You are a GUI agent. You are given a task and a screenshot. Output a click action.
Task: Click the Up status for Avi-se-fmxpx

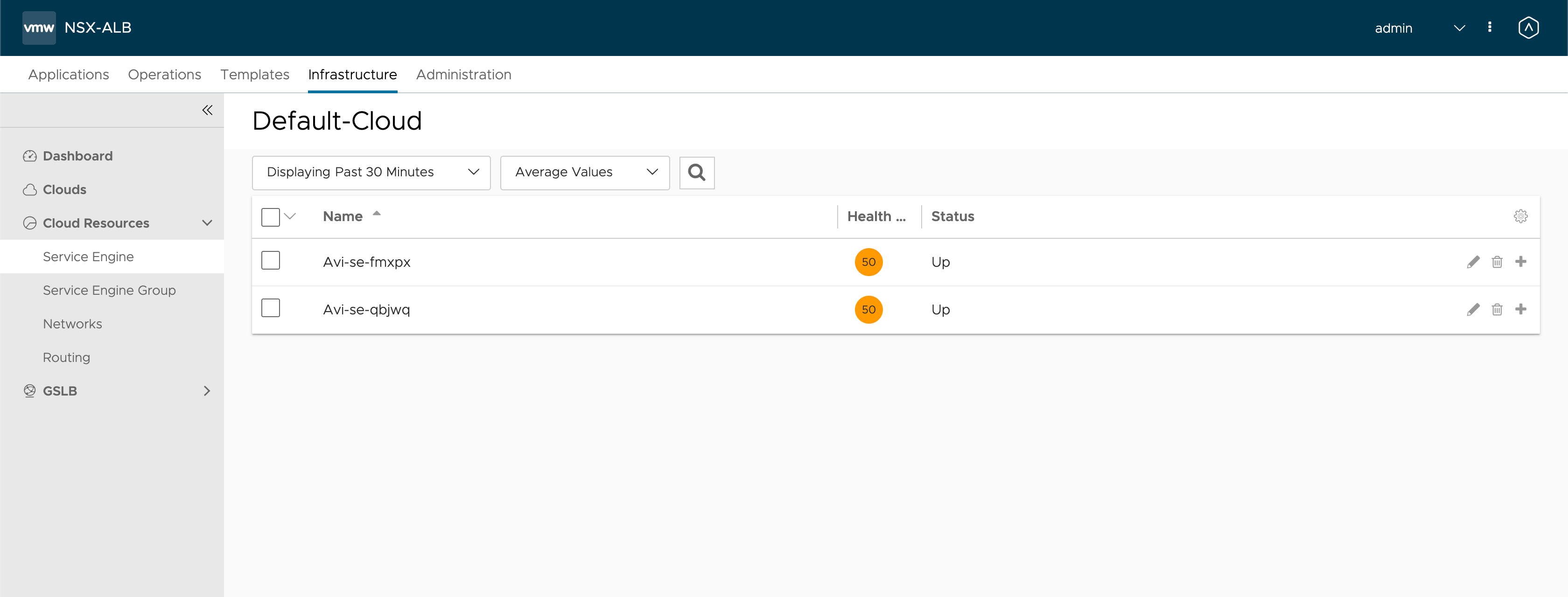click(940, 262)
